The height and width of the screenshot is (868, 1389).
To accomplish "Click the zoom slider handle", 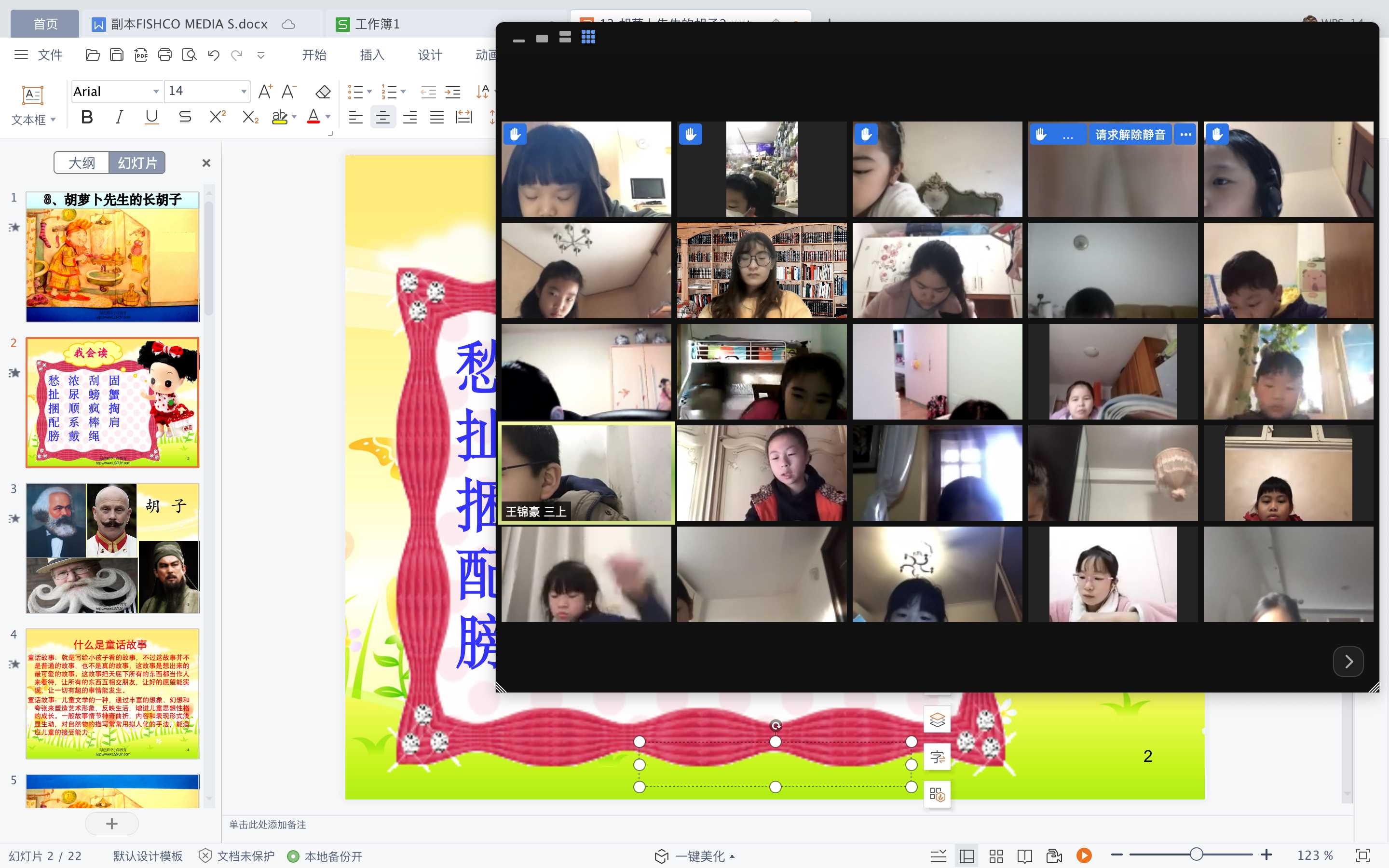I will pyautogui.click(x=1196, y=854).
